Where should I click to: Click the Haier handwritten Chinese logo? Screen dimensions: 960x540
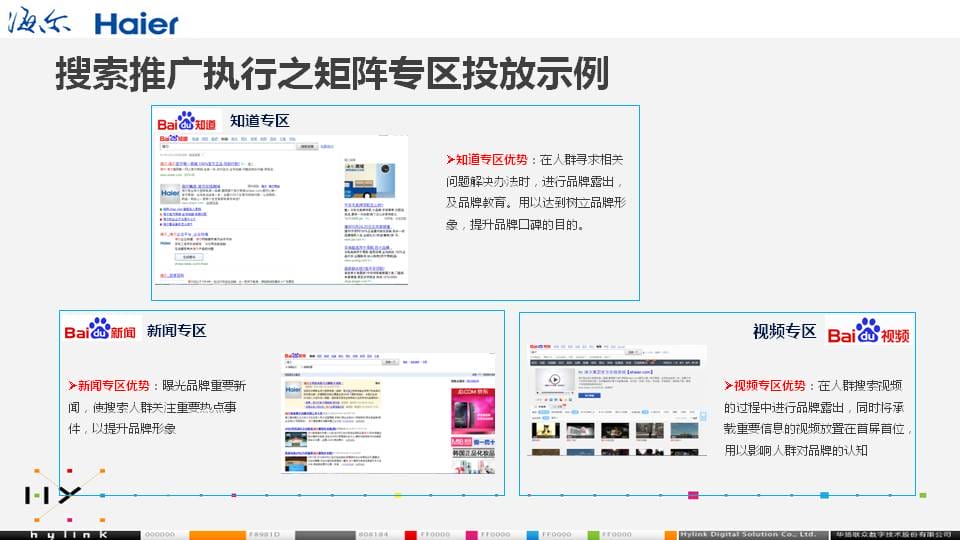[39, 20]
